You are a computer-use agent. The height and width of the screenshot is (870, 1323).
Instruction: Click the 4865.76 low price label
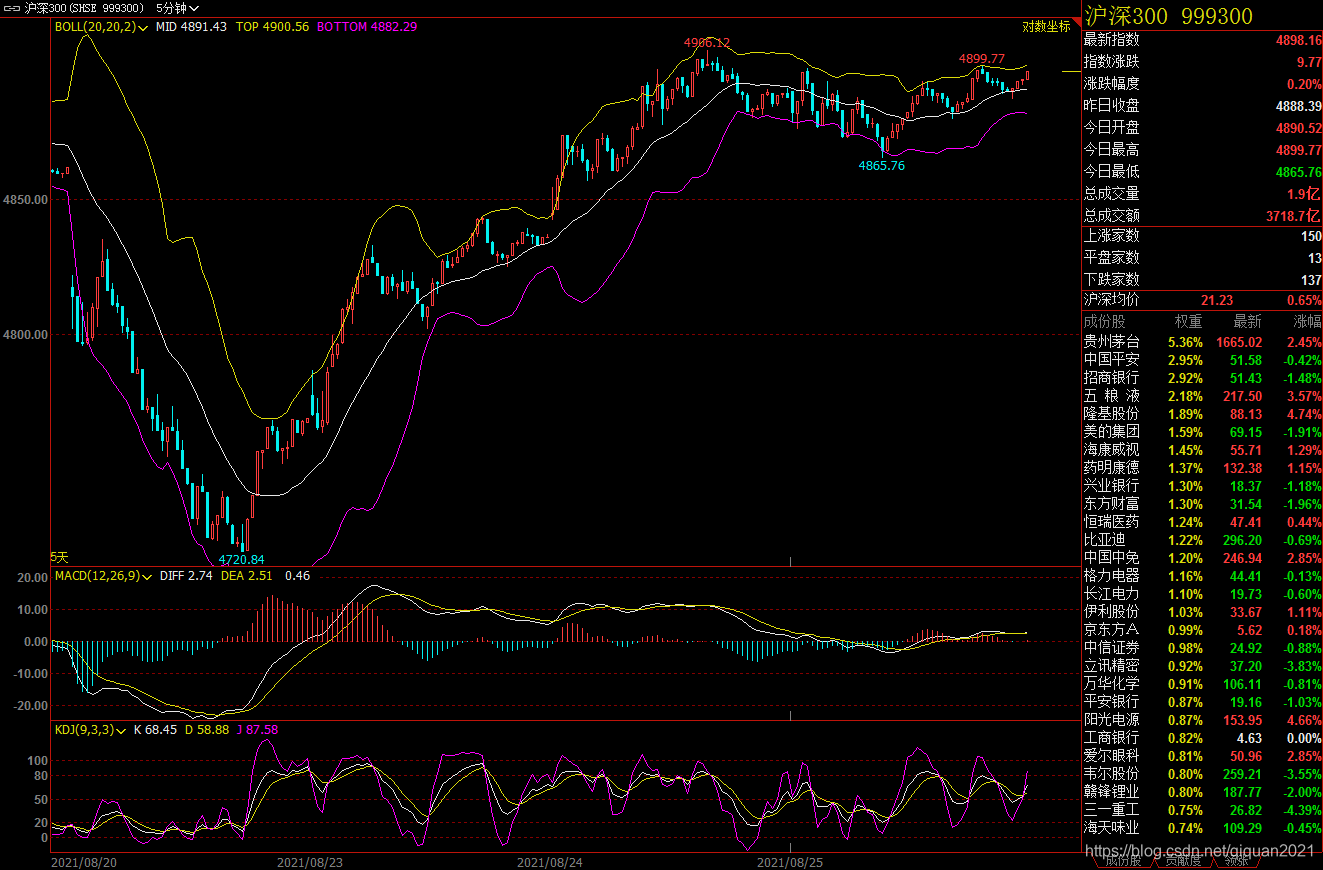click(x=881, y=166)
